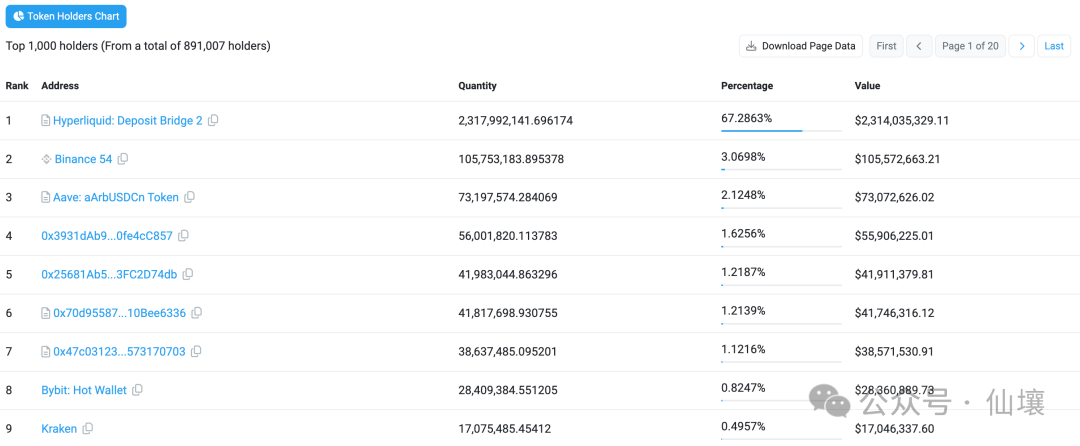
Task: Copy the 0x25681Ab5...3FC2D74db address
Action: point(188,275)
